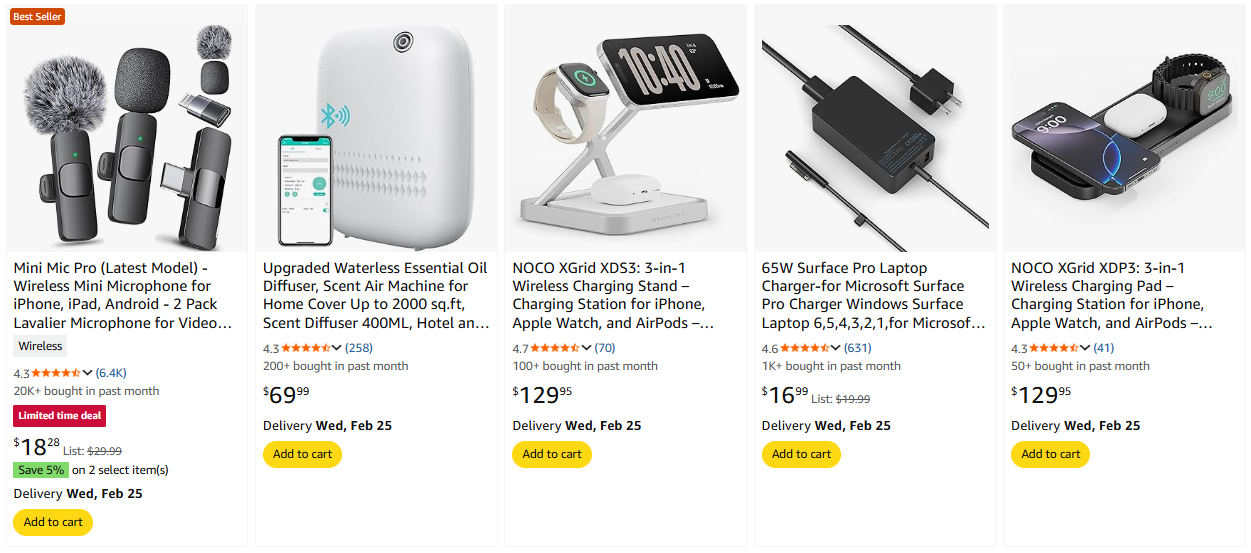The height and width of the screenshot is (553, 1251).
Task: Add Essential Oil Diffuser to cart
Action: click(x=302, y=454)
